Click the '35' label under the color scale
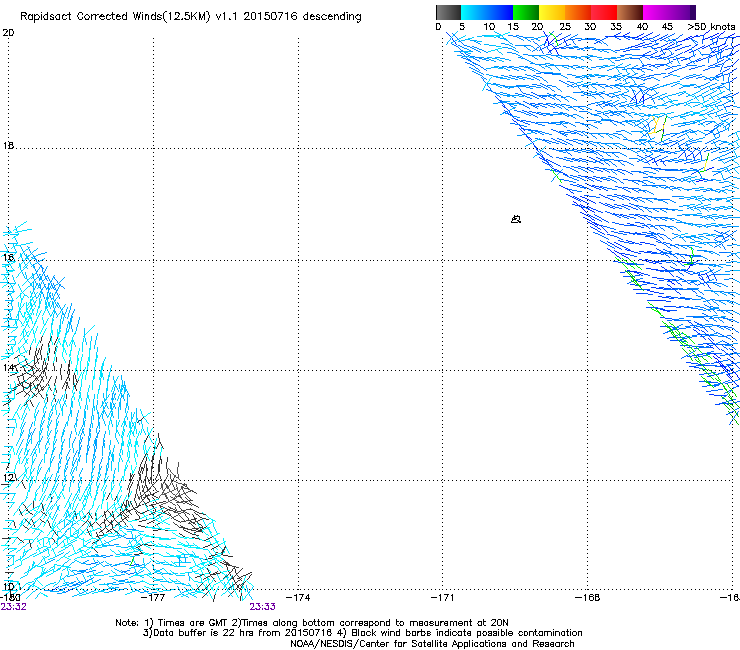Image resolution: width=740 pixels, height=650 pixels. (x=616, y=27)
